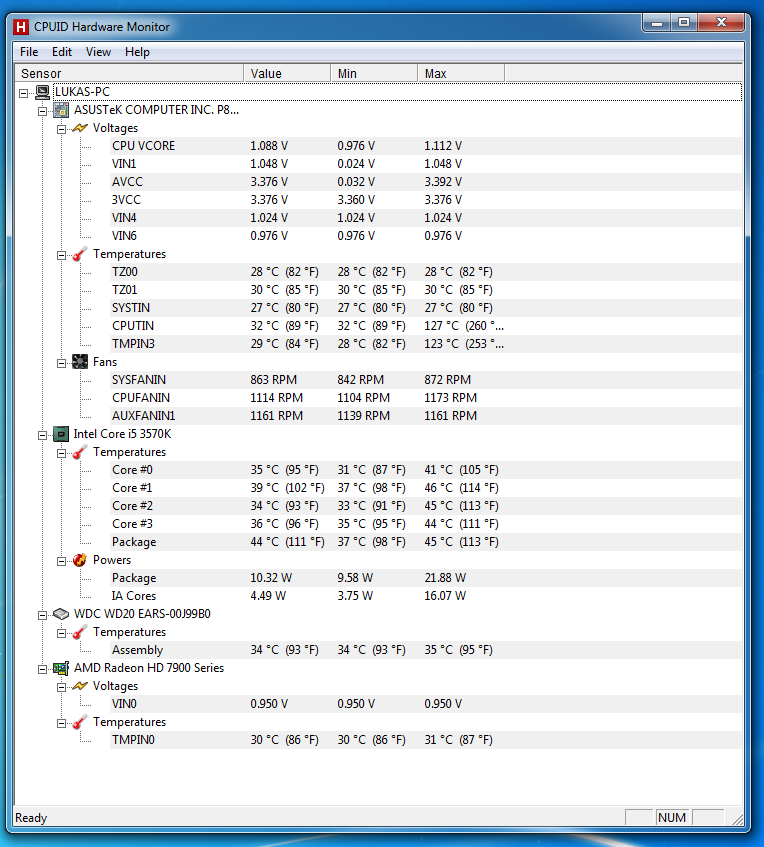Open the Edit menu
The image size is (764, 847).
62,52
